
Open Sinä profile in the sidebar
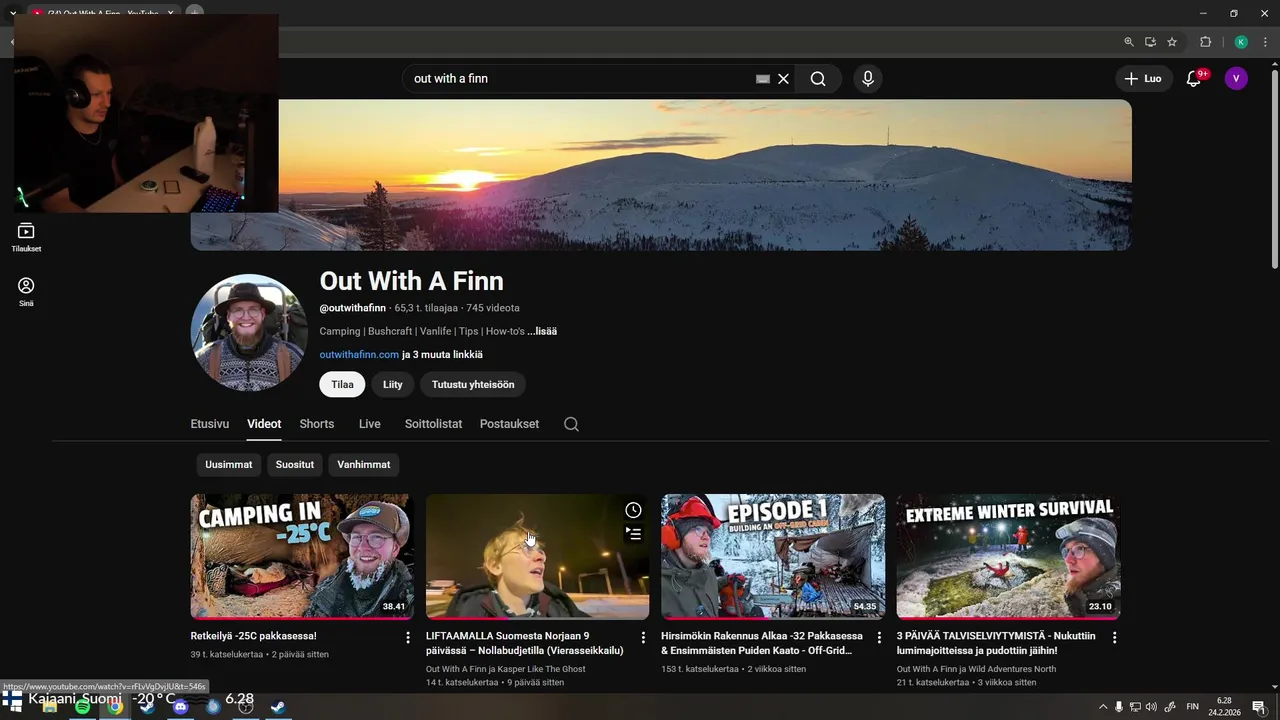point(26,291)
